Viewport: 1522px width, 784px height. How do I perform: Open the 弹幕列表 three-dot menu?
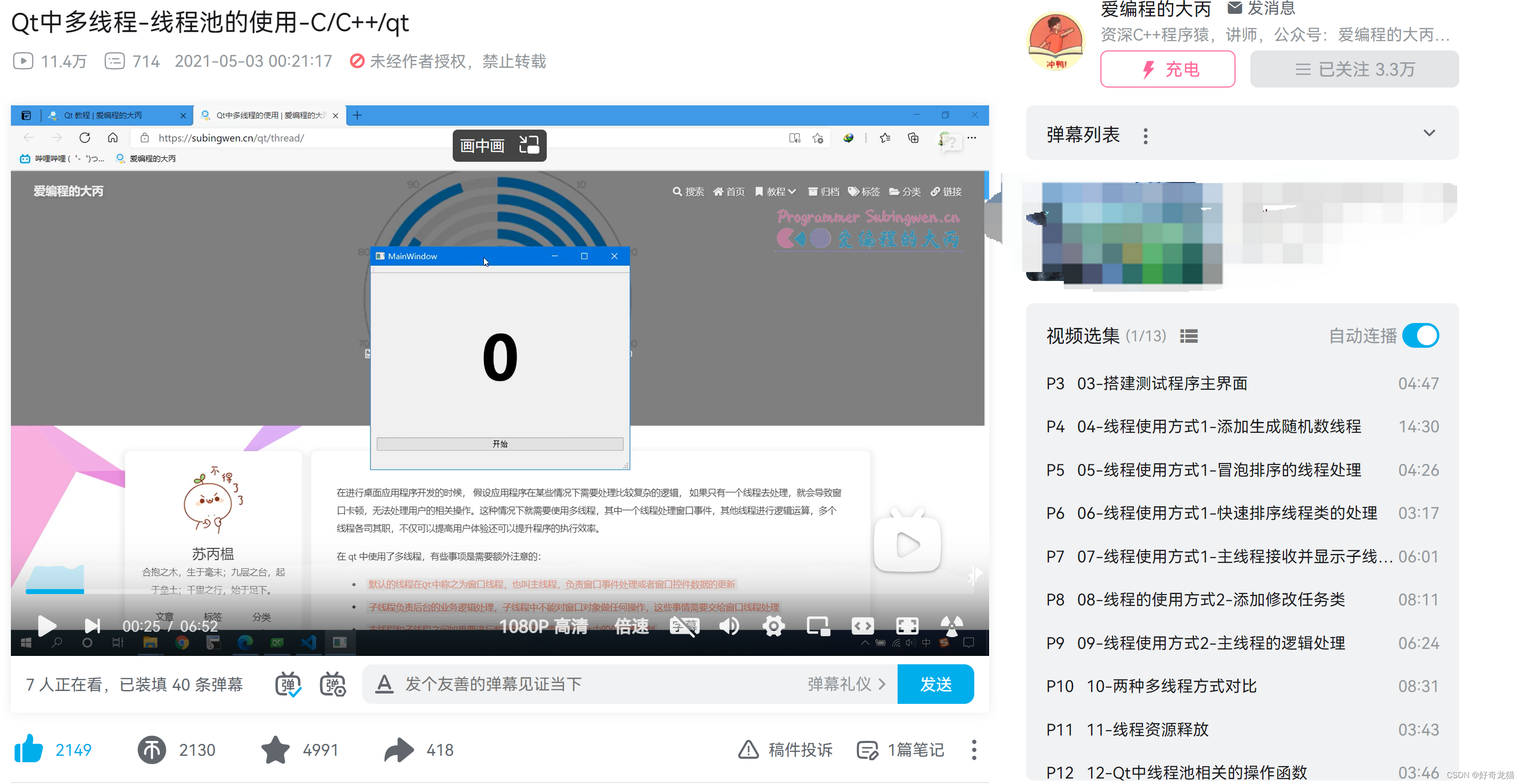pos(1145,136)
